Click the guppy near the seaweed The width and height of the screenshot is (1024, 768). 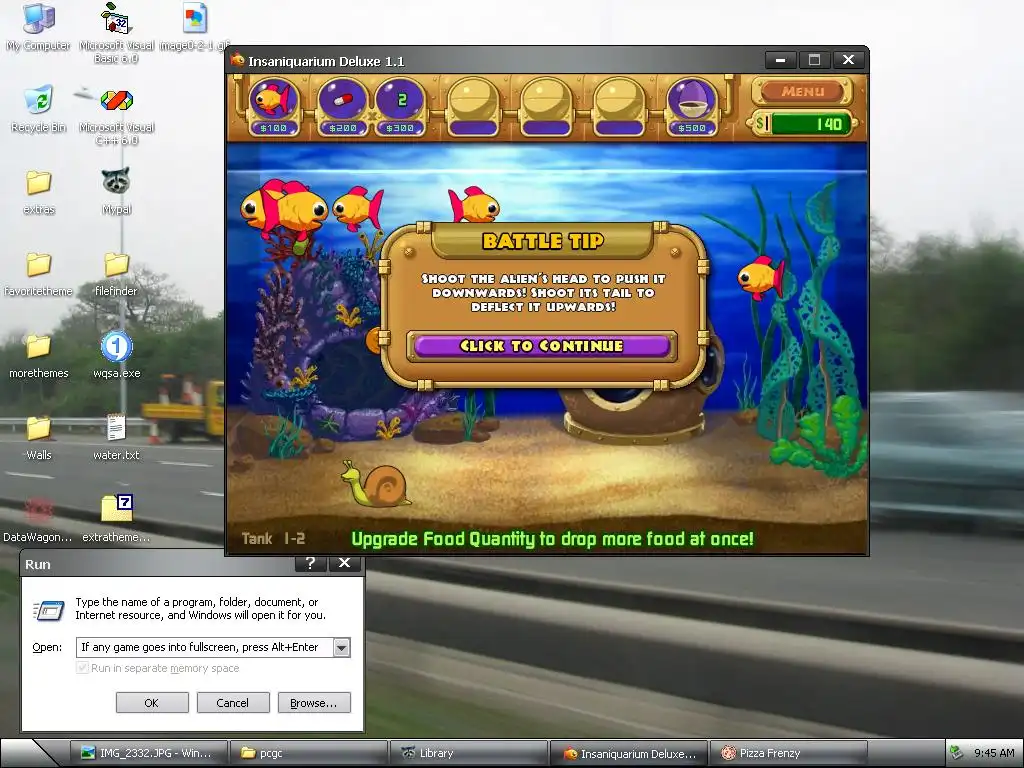761,277
